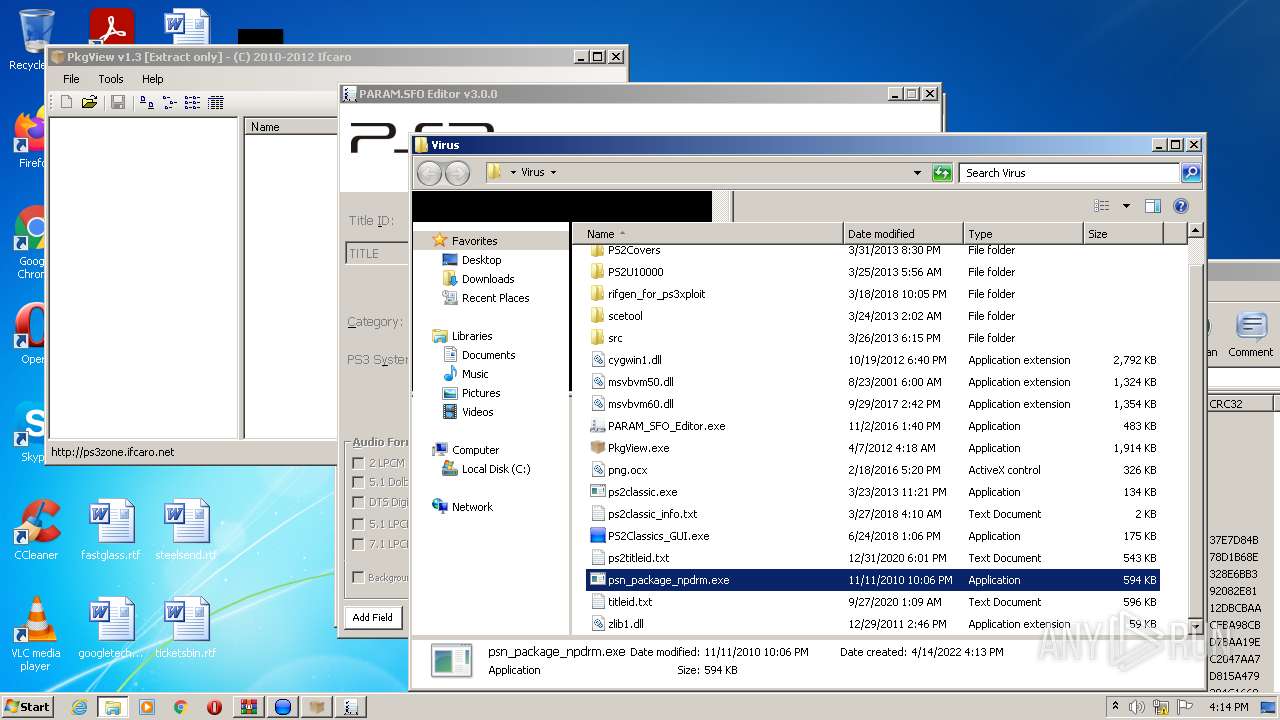This screenshot has height=720, width=1280.
Task: Open the Tools menu in PkgView
Action: tap(111, 79)
